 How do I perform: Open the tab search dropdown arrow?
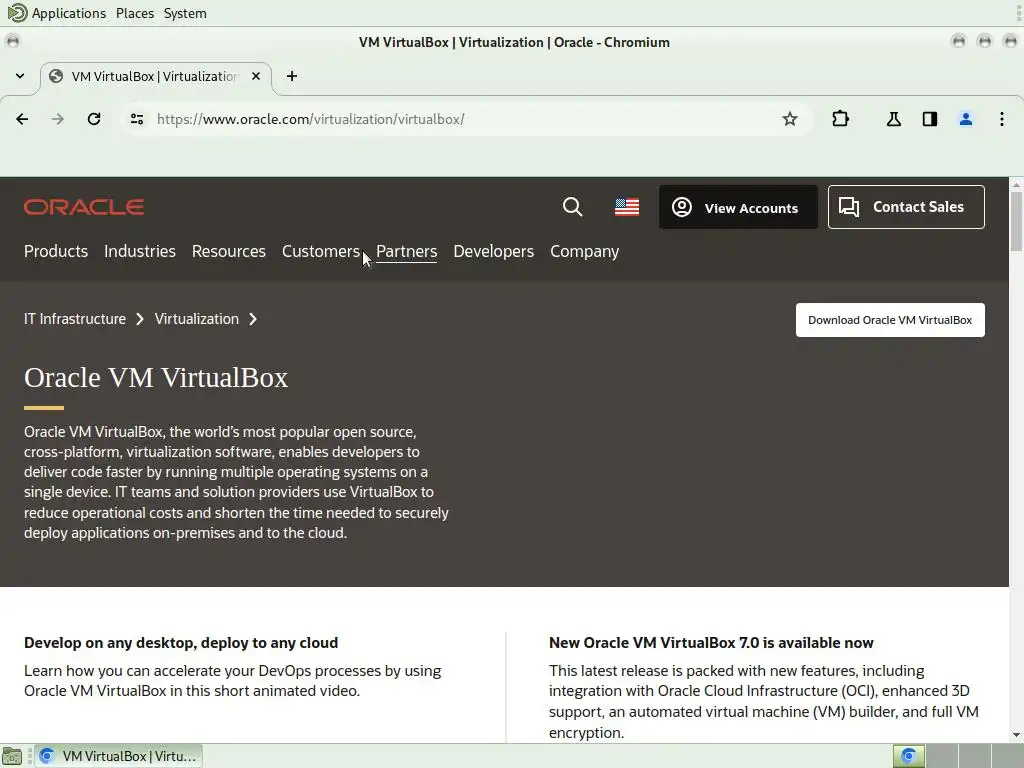[x=20, y=76]
